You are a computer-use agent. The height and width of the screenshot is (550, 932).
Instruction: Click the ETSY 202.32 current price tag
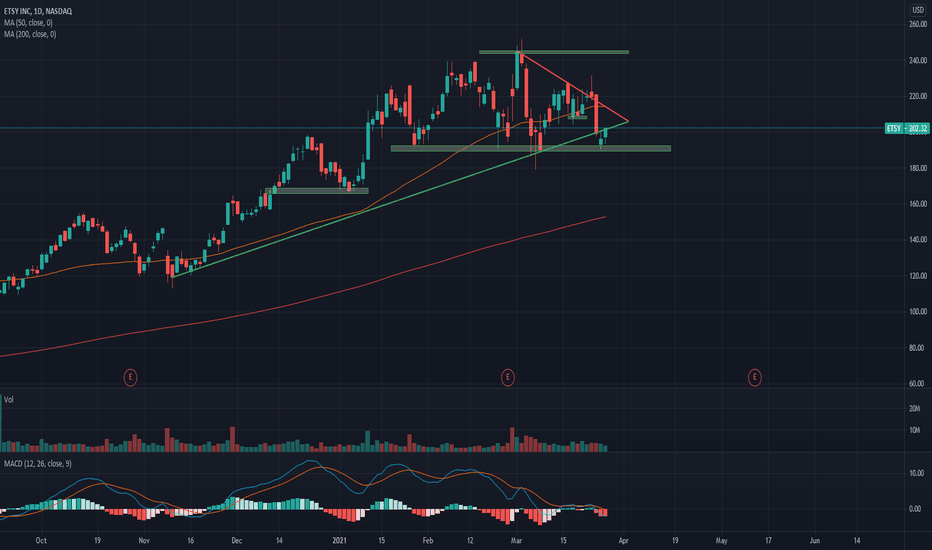pos(906,128)
